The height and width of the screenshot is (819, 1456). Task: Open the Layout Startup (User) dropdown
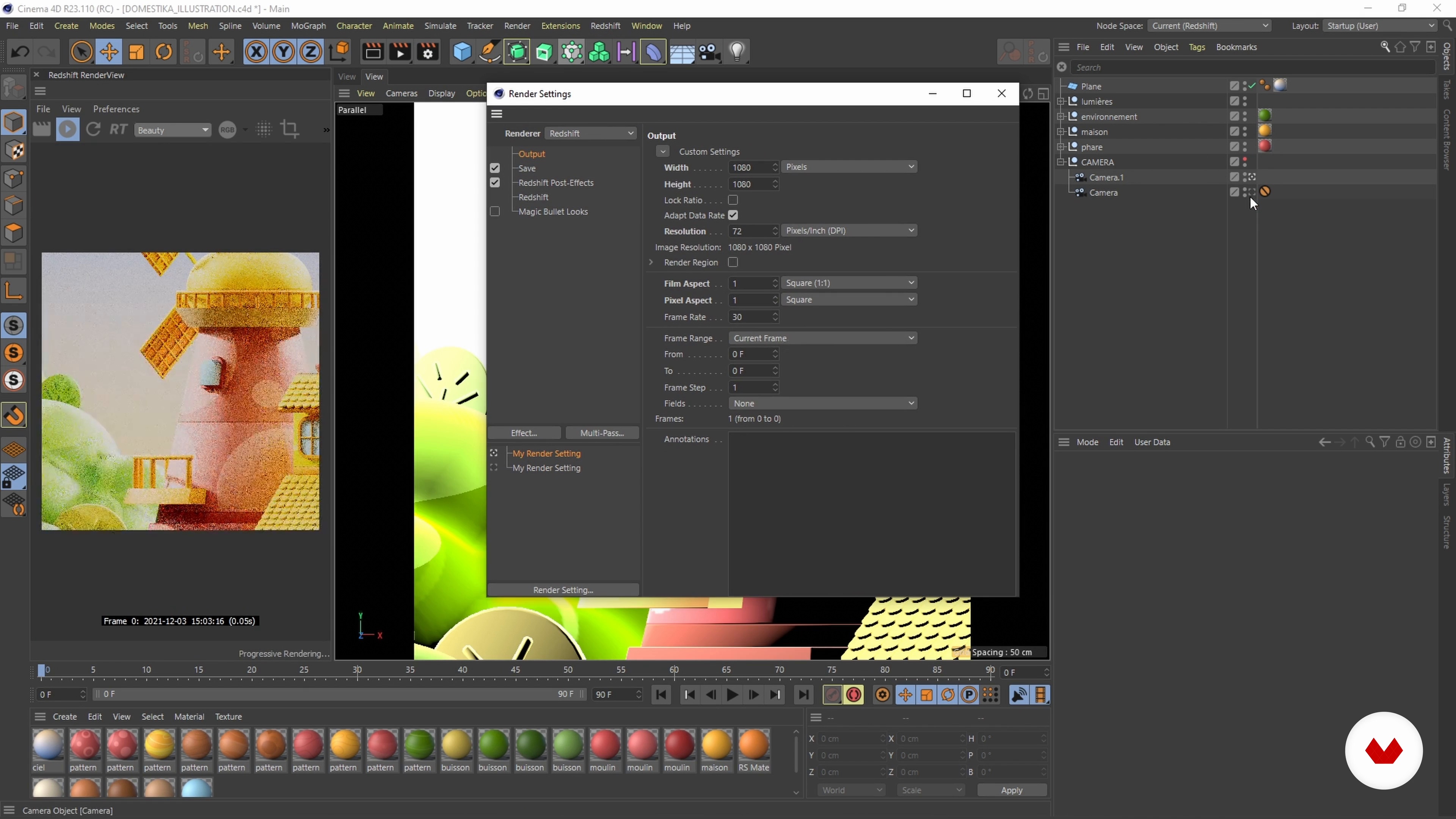[x=1379, y=26]
